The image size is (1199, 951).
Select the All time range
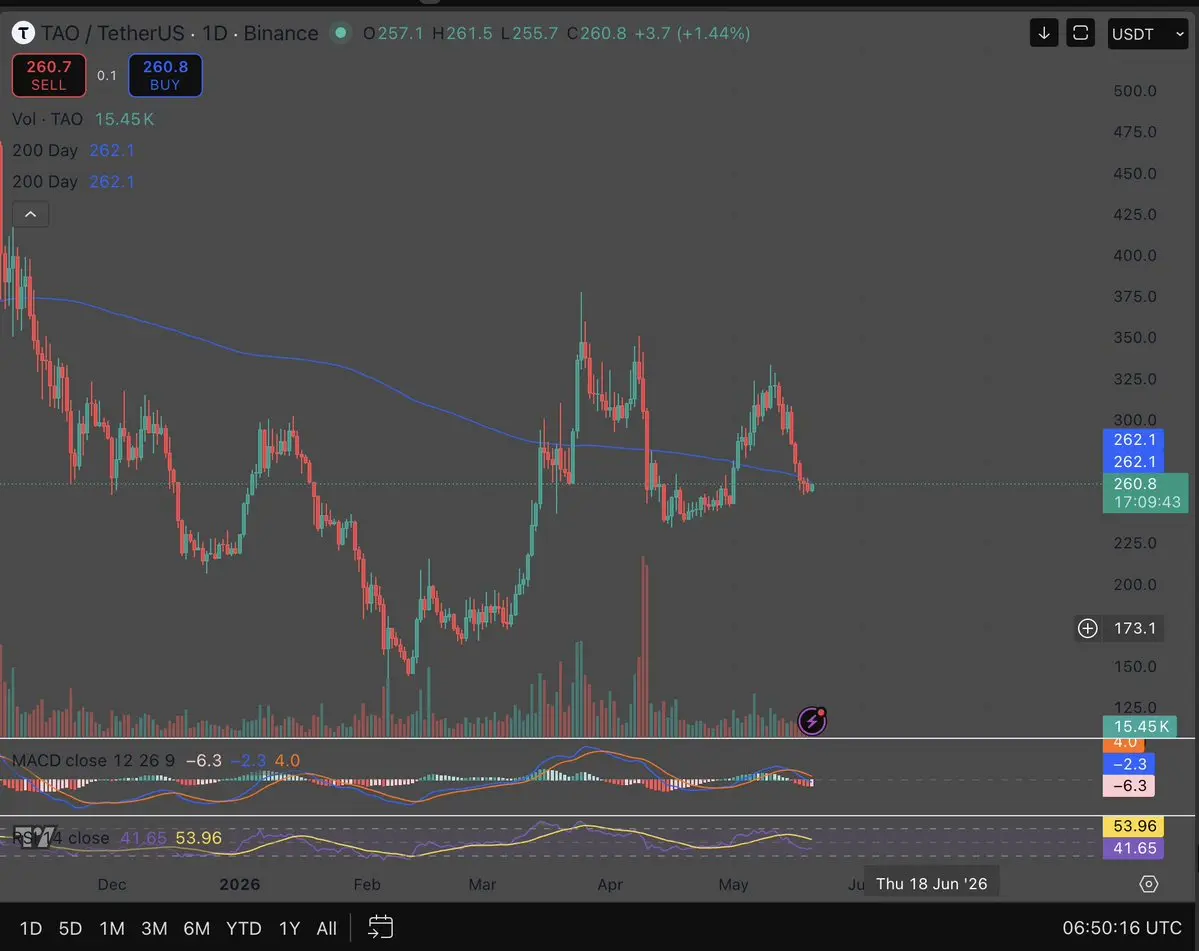point(327,928)
